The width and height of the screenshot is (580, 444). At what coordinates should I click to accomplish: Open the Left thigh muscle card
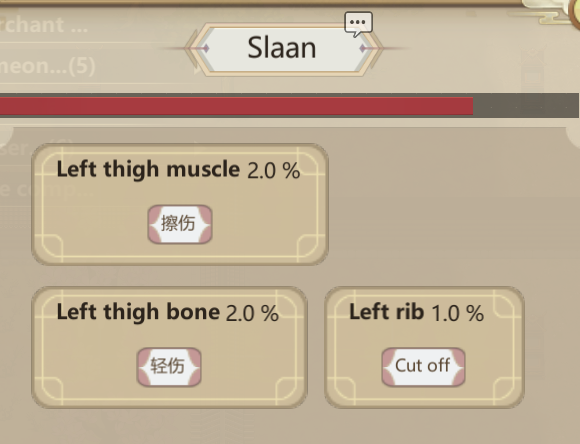coord(180,204)
